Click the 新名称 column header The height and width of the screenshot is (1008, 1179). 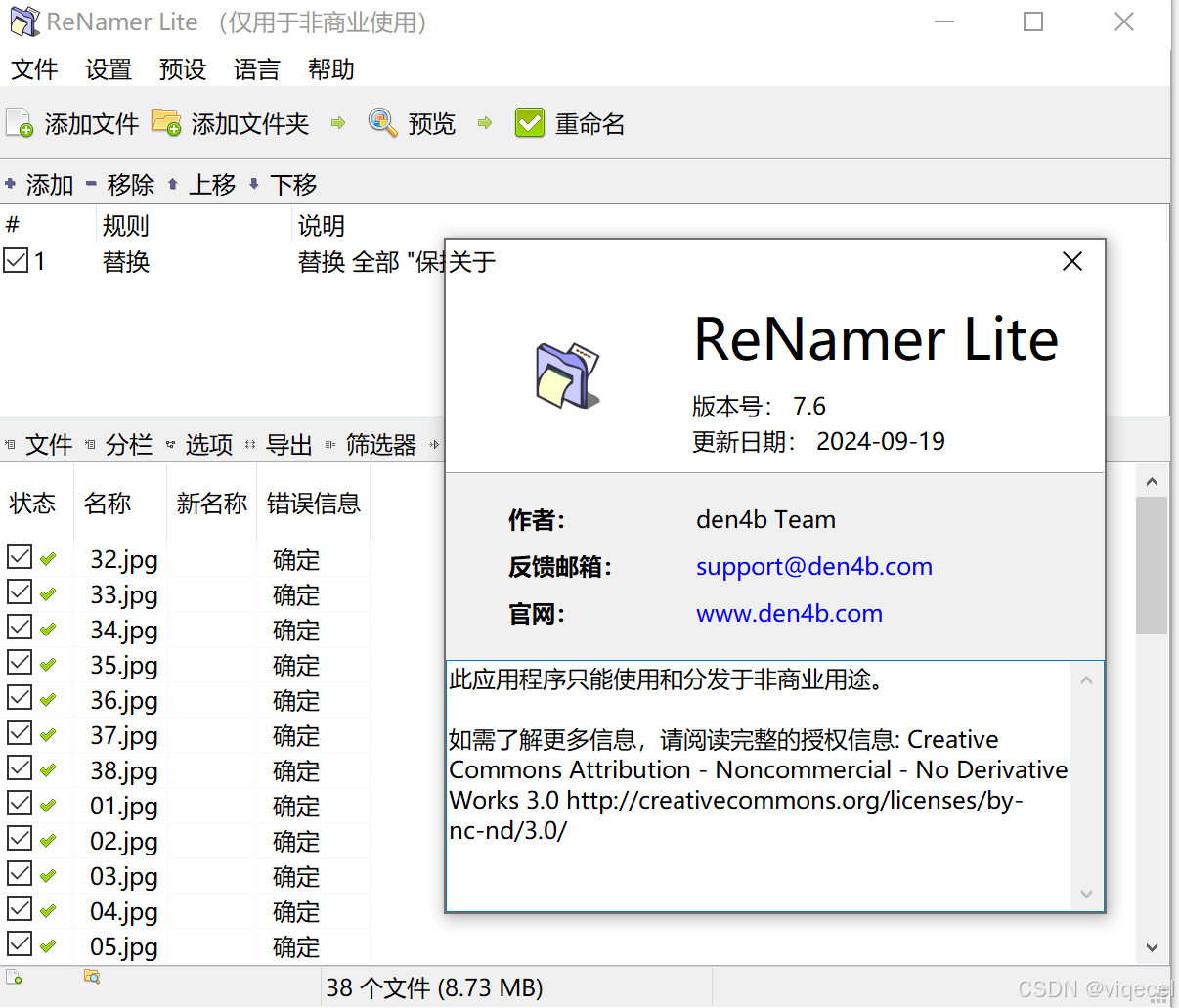pyautogui.click(x=212, y=504)
